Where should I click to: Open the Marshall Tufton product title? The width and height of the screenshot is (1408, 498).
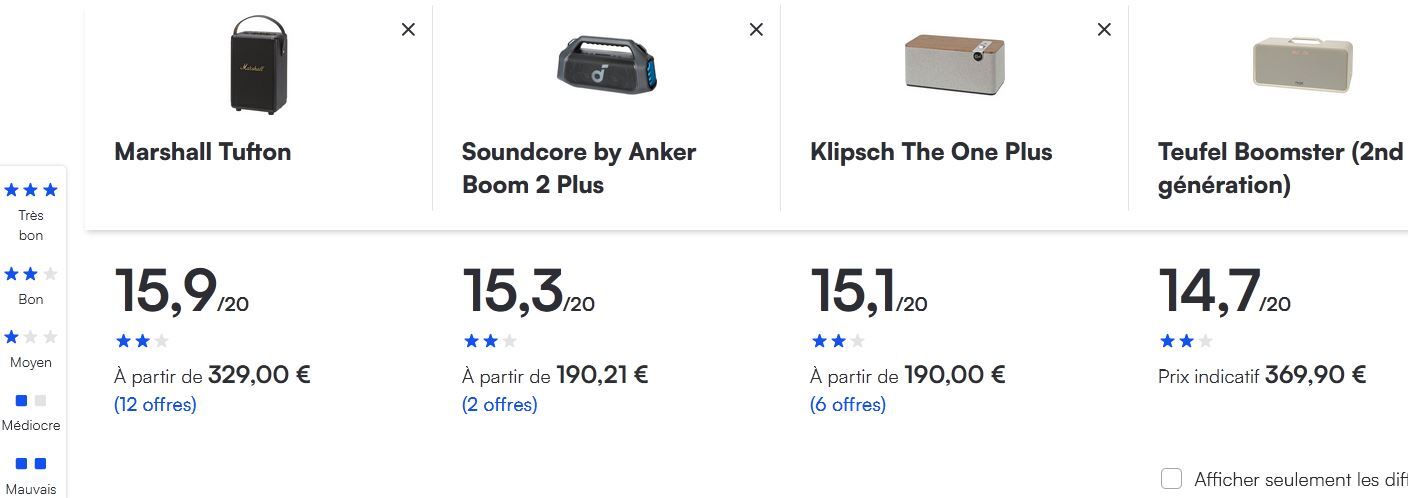point(203,152)
